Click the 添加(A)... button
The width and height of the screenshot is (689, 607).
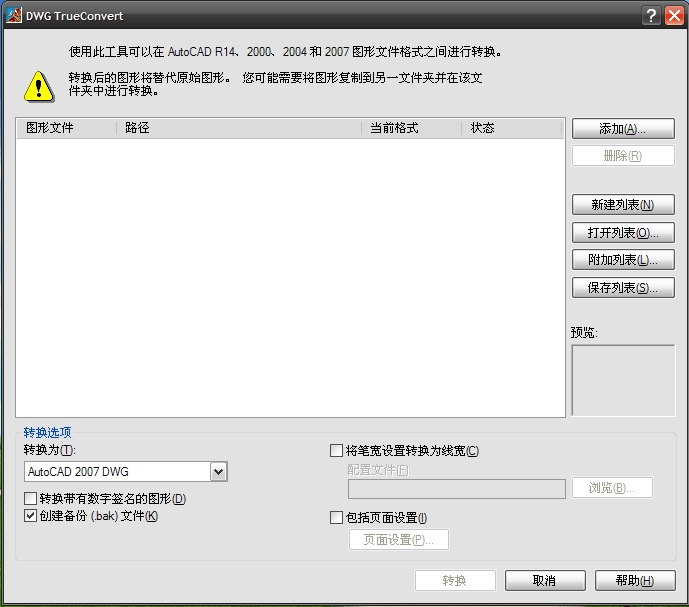point(623,128)
